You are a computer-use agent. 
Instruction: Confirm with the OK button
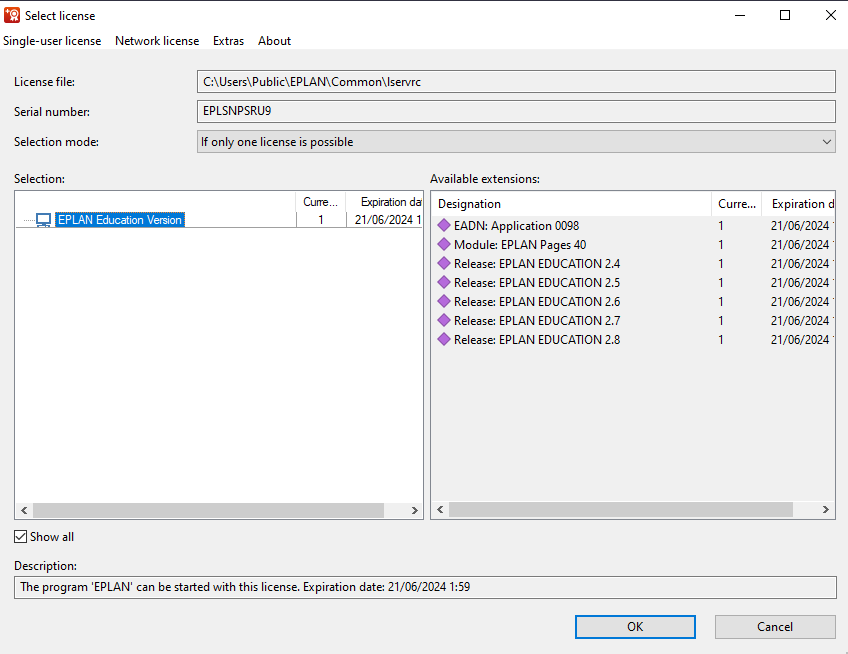(635, 626)
